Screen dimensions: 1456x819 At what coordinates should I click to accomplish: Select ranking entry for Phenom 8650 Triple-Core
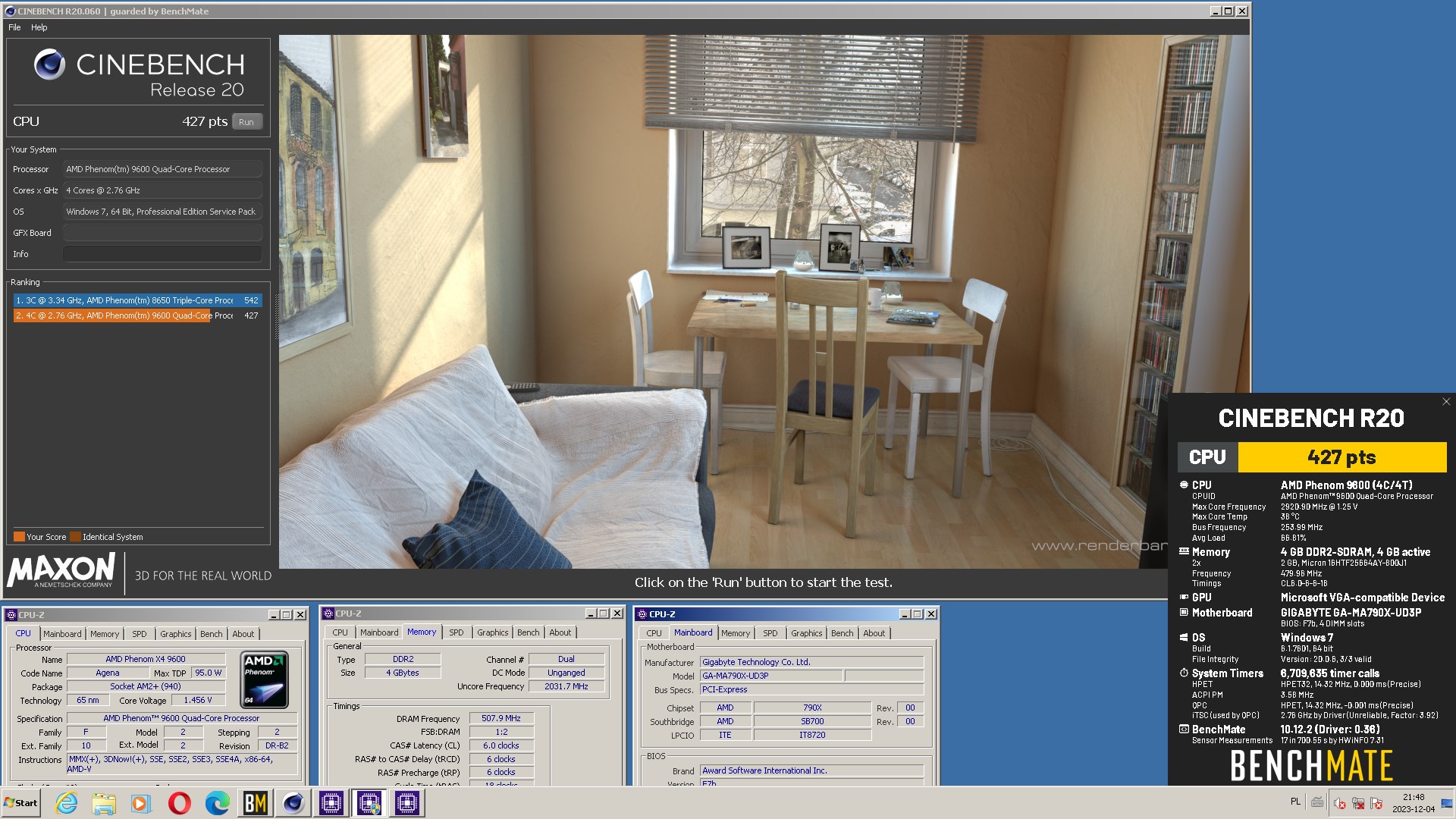coord(137,300)
